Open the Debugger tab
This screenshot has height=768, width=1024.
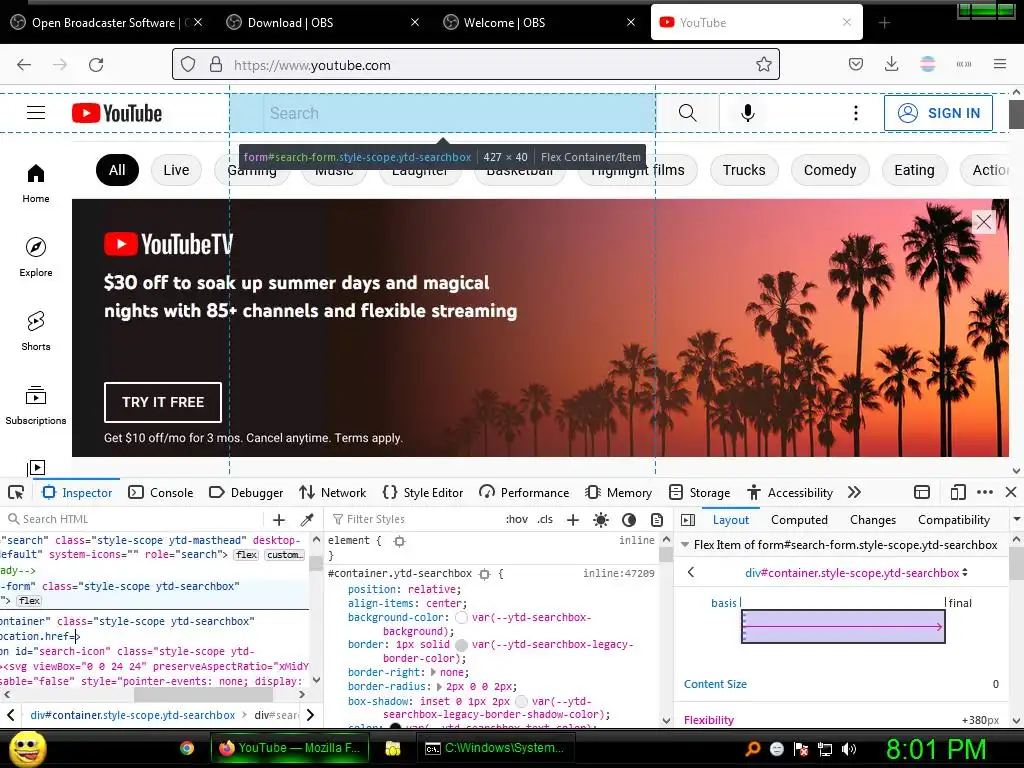tap(246, 492)
